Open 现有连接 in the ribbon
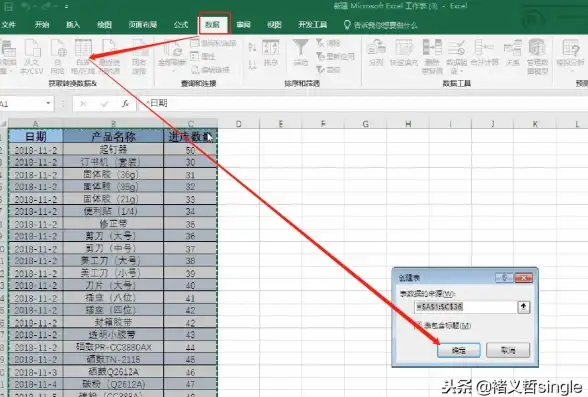 click(x=139, y=56)
